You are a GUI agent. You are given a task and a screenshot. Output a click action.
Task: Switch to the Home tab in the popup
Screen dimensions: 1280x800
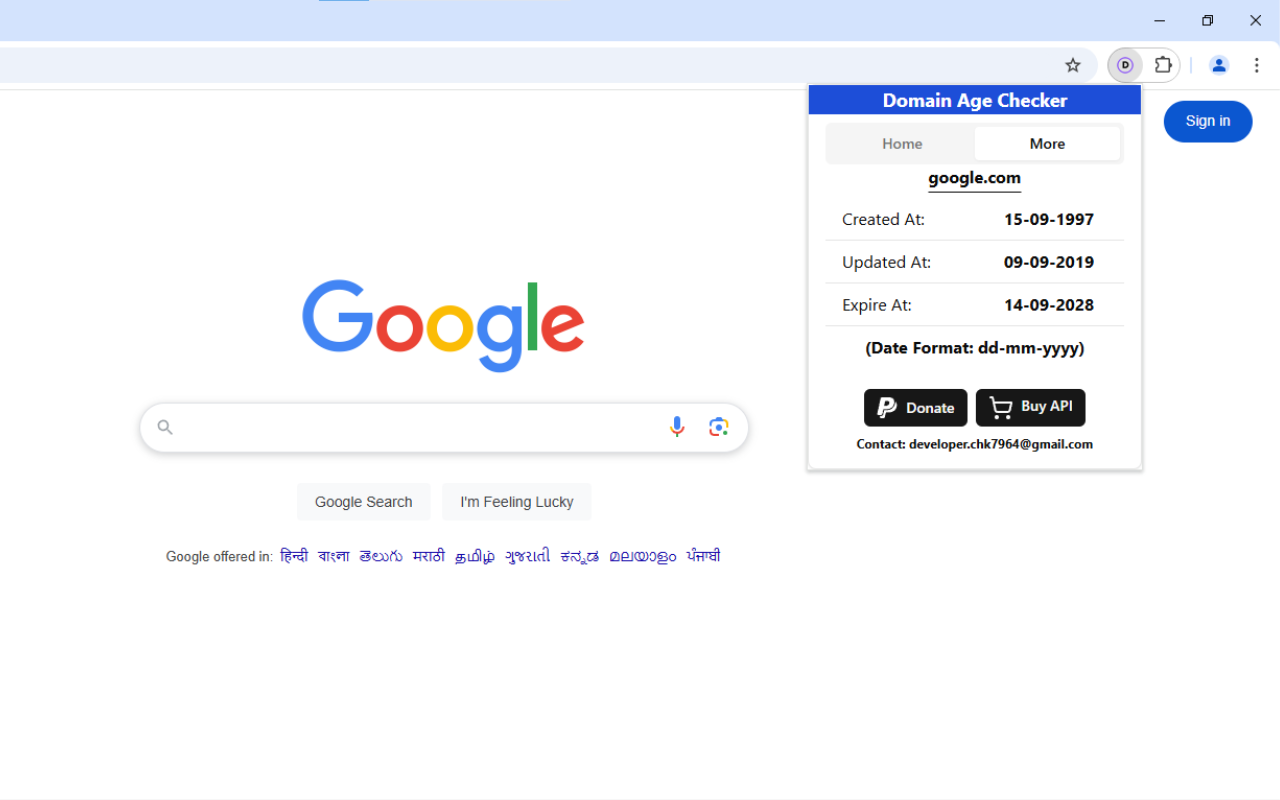tap(901, 143)
